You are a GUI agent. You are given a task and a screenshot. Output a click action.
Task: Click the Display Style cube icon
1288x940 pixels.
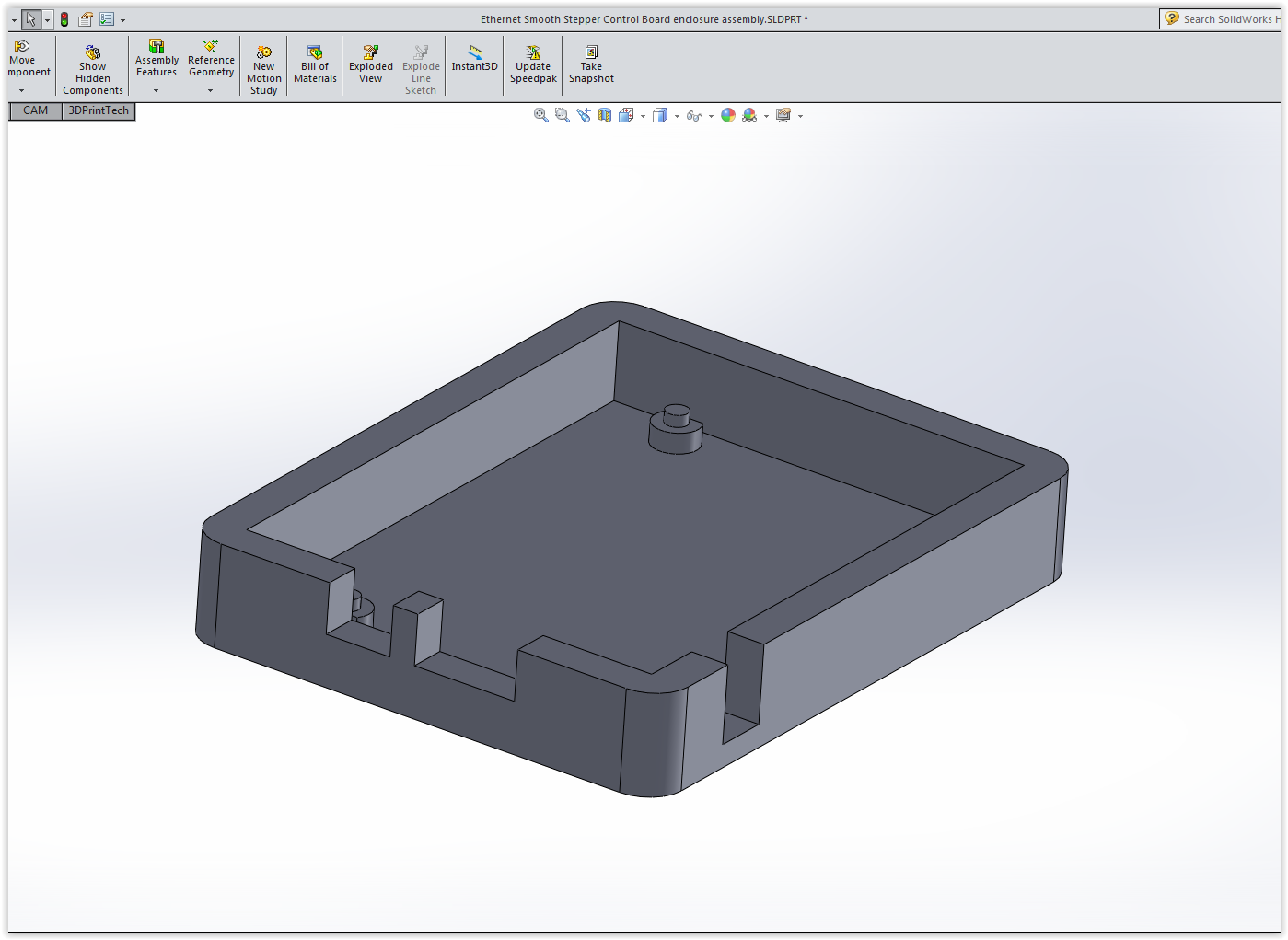point(660,115)
